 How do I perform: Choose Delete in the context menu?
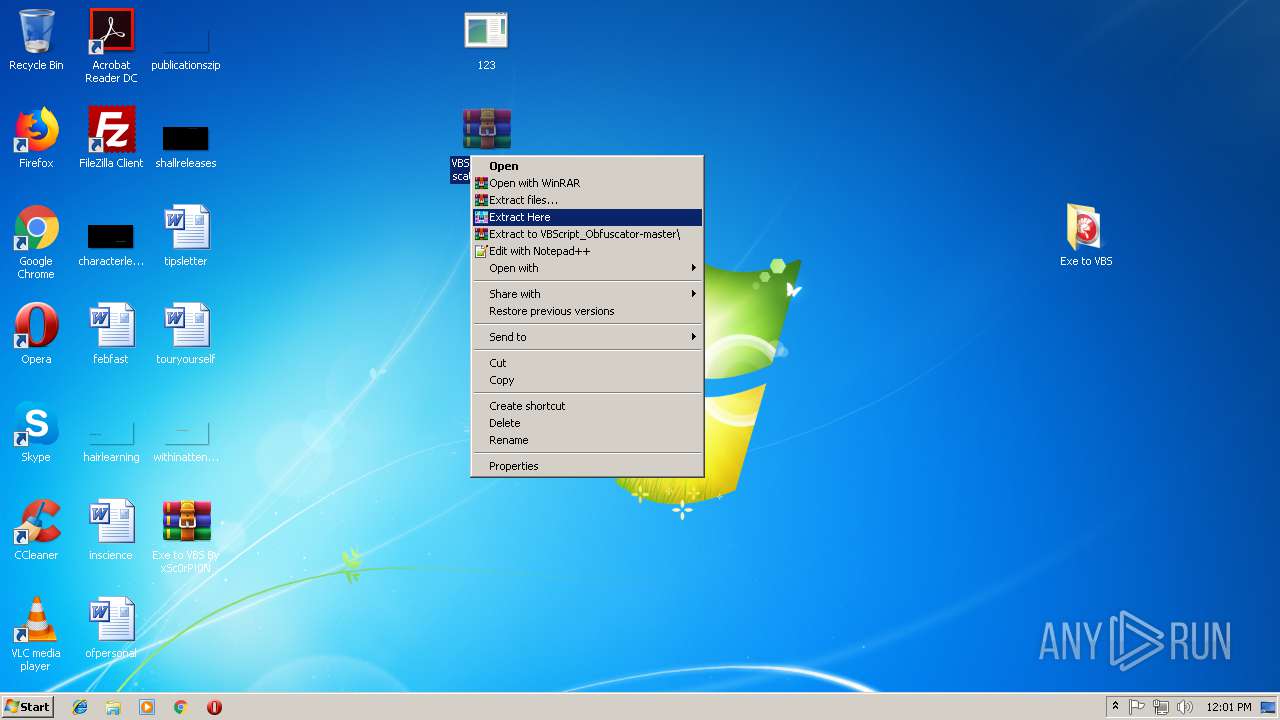587,423
